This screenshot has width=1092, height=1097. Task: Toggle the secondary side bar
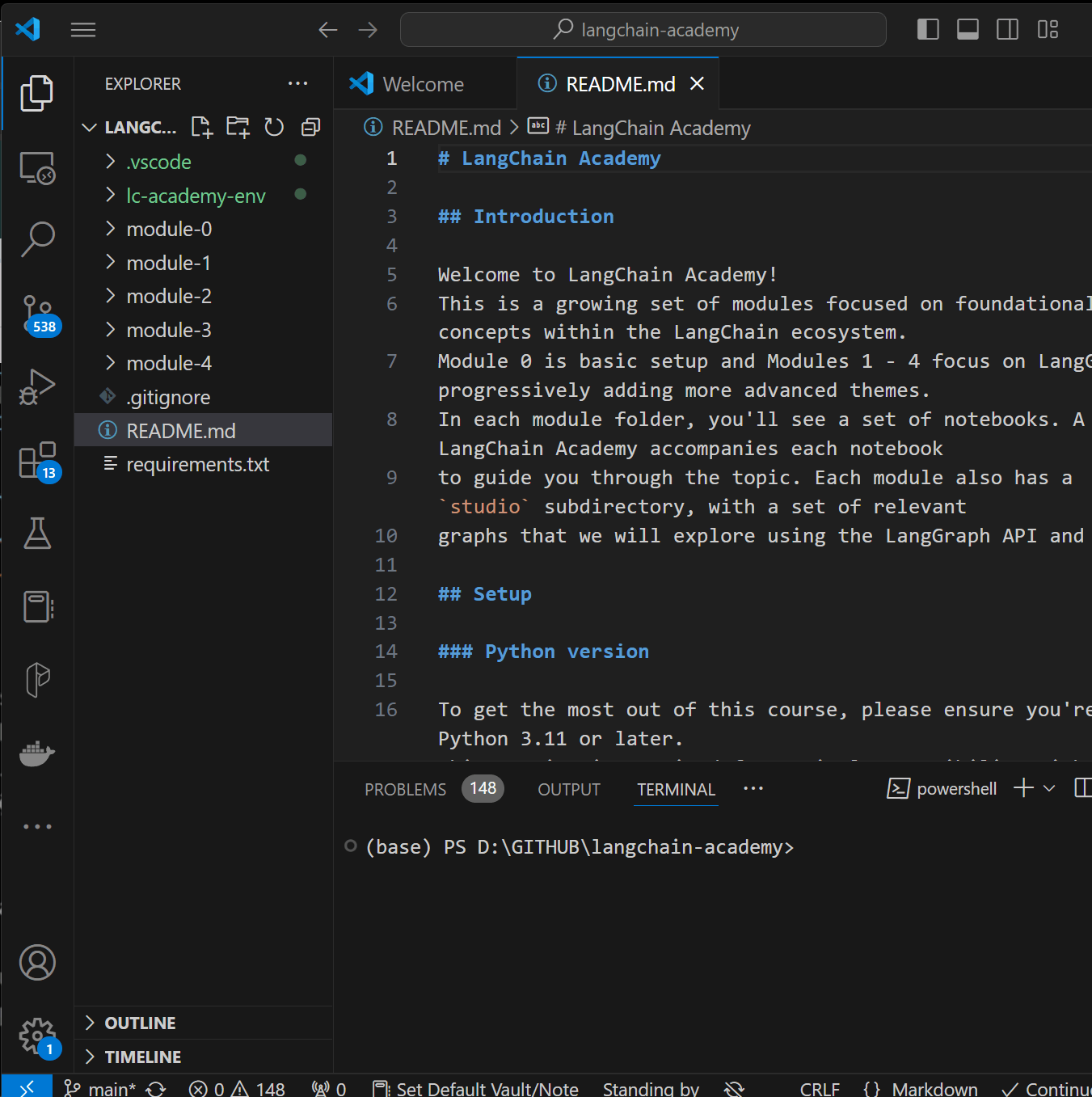coord(1007,30)
